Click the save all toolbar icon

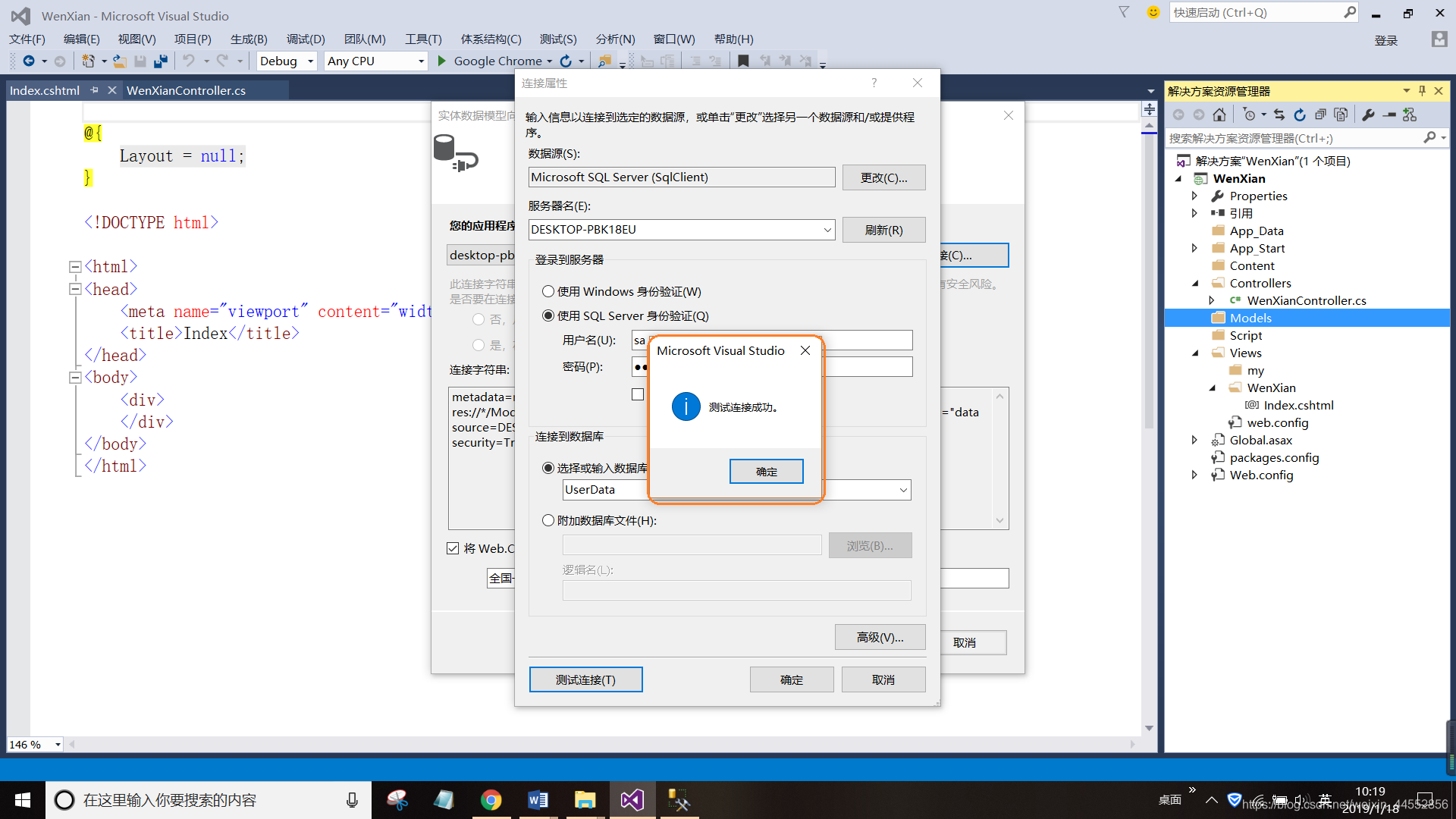(161, 61)
